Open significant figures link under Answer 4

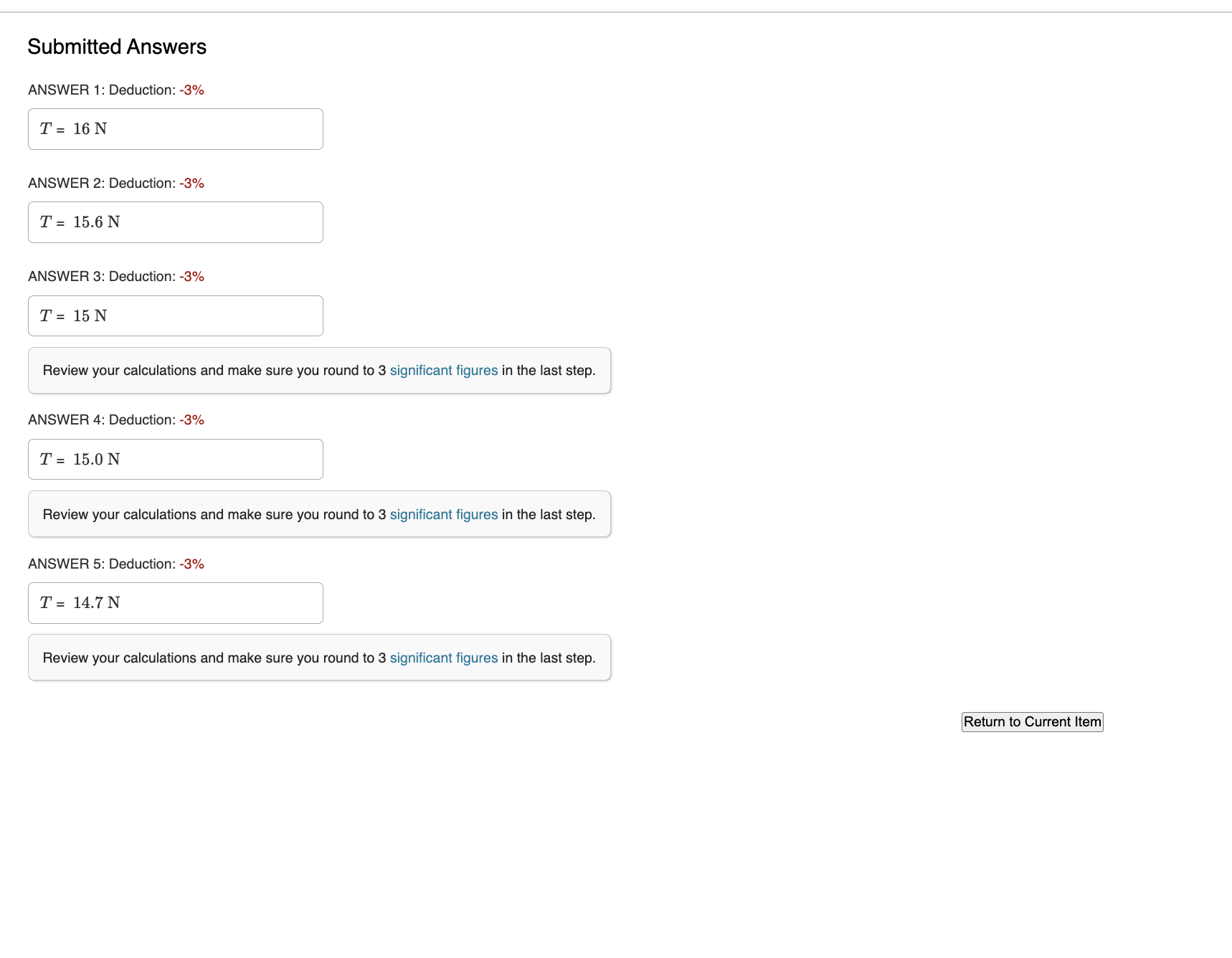pyautogui.click(x=444, y=515)
